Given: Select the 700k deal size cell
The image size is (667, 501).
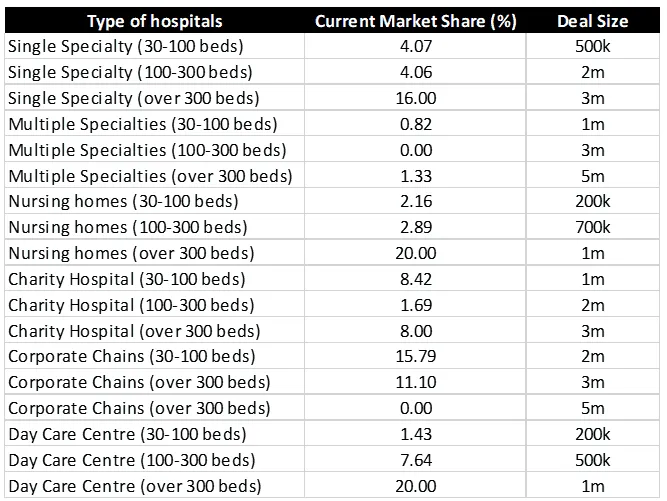Looking at the screenshot, I should pos(594,227).
